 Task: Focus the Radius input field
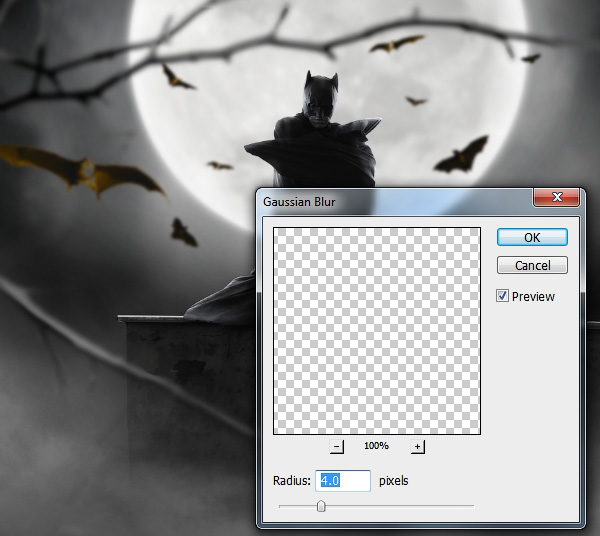[343, 481]
